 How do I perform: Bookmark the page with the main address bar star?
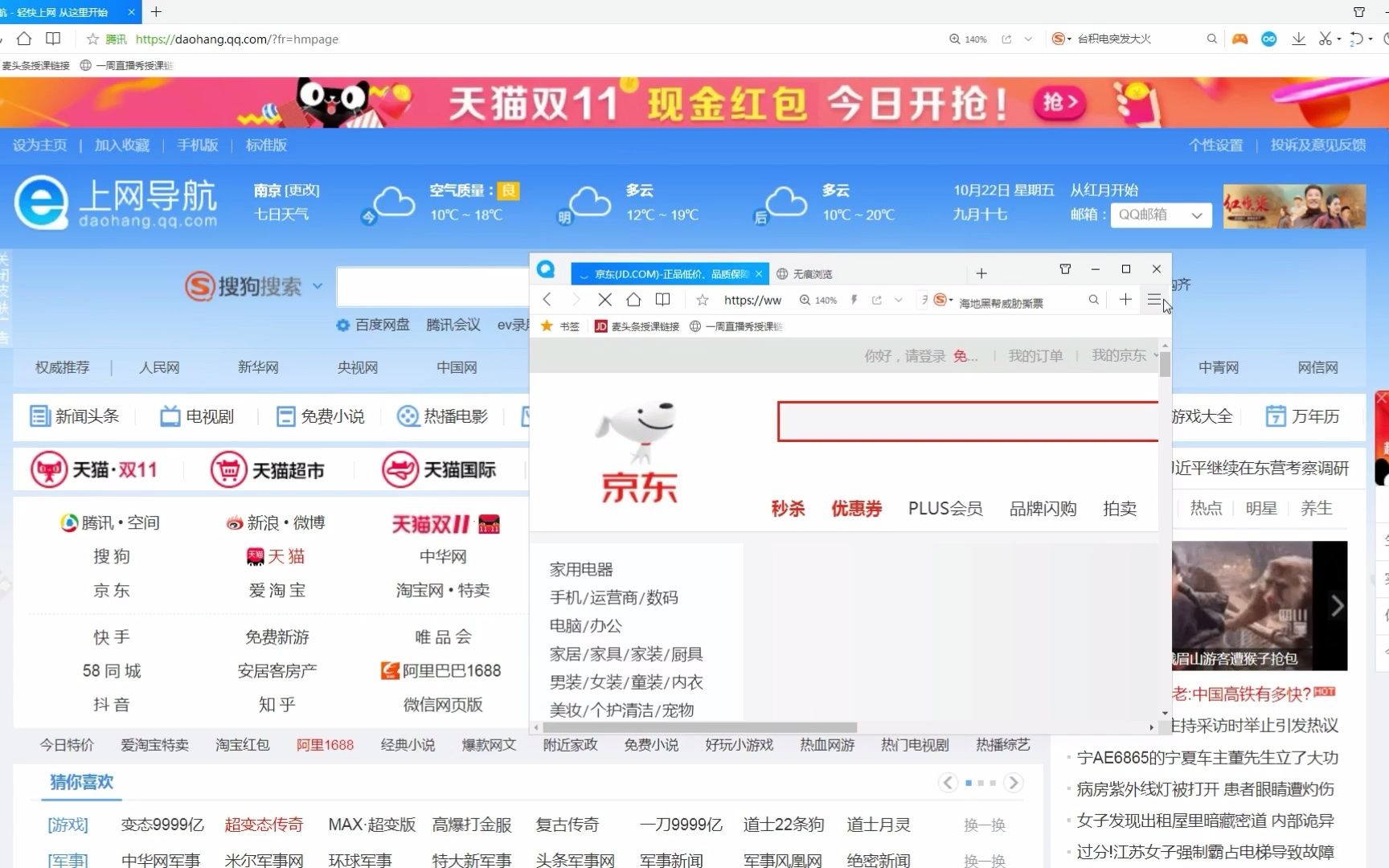(92, 39)
